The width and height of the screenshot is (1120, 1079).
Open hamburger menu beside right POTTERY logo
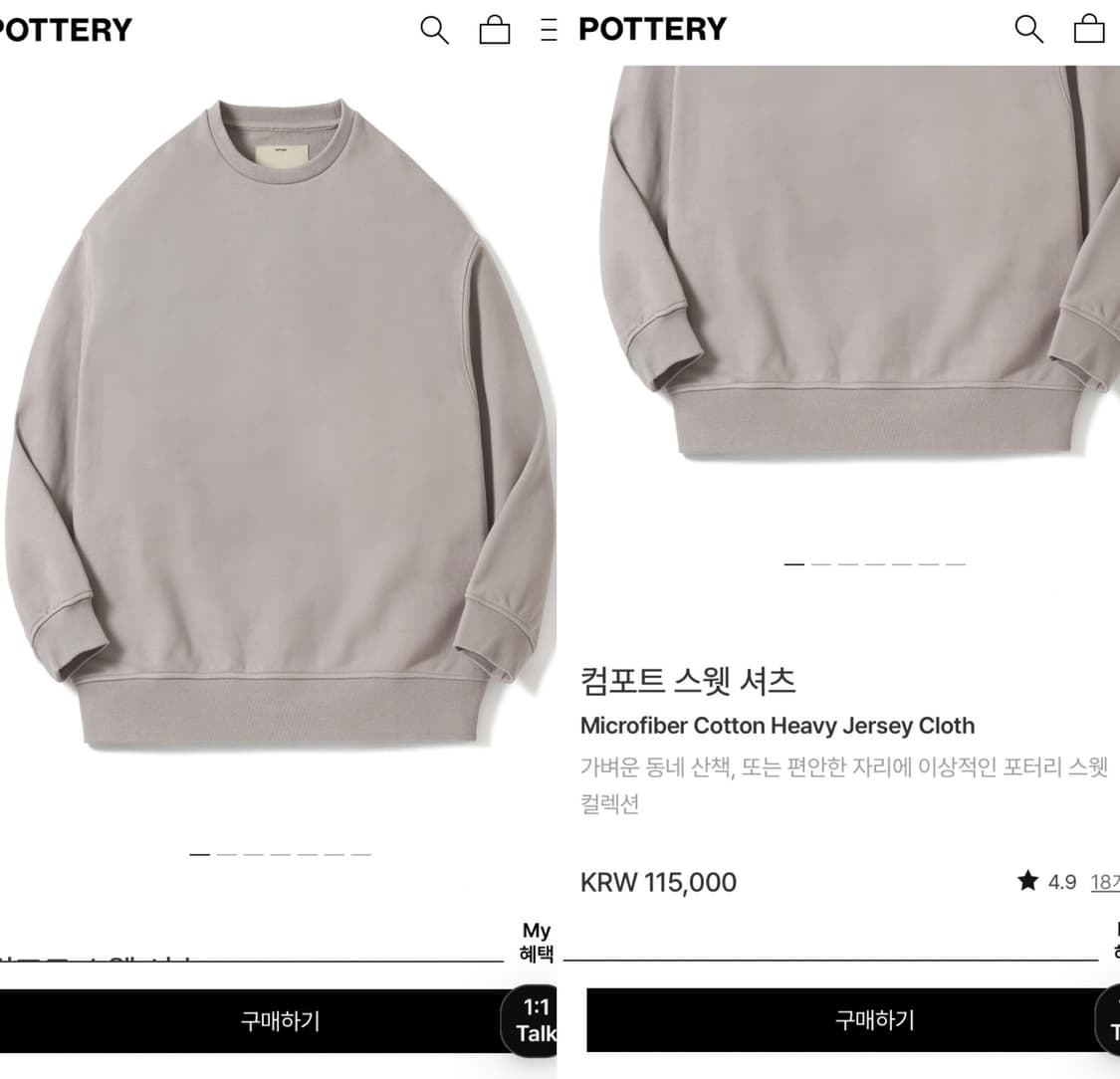click(549, 29)
